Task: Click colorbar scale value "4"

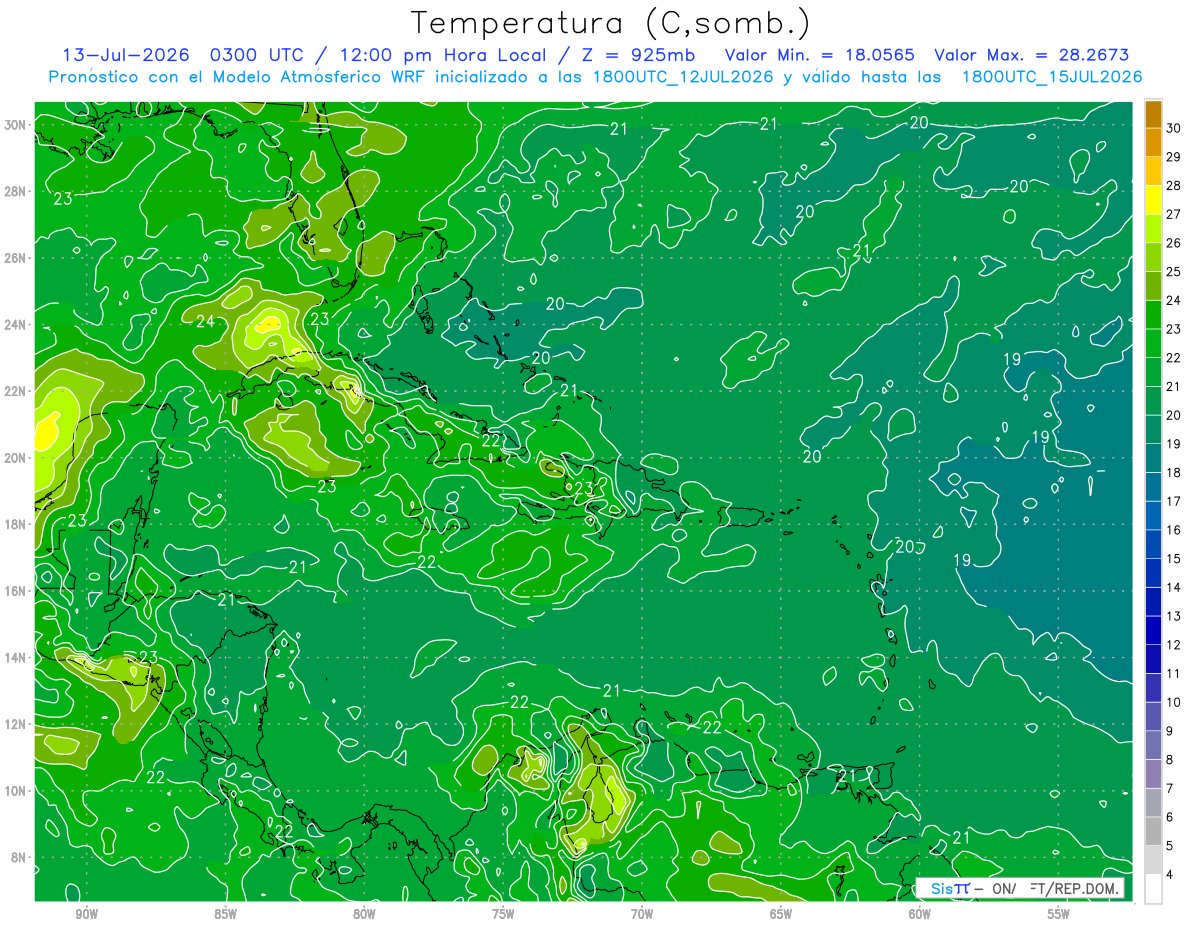Action: point(1170,875)
